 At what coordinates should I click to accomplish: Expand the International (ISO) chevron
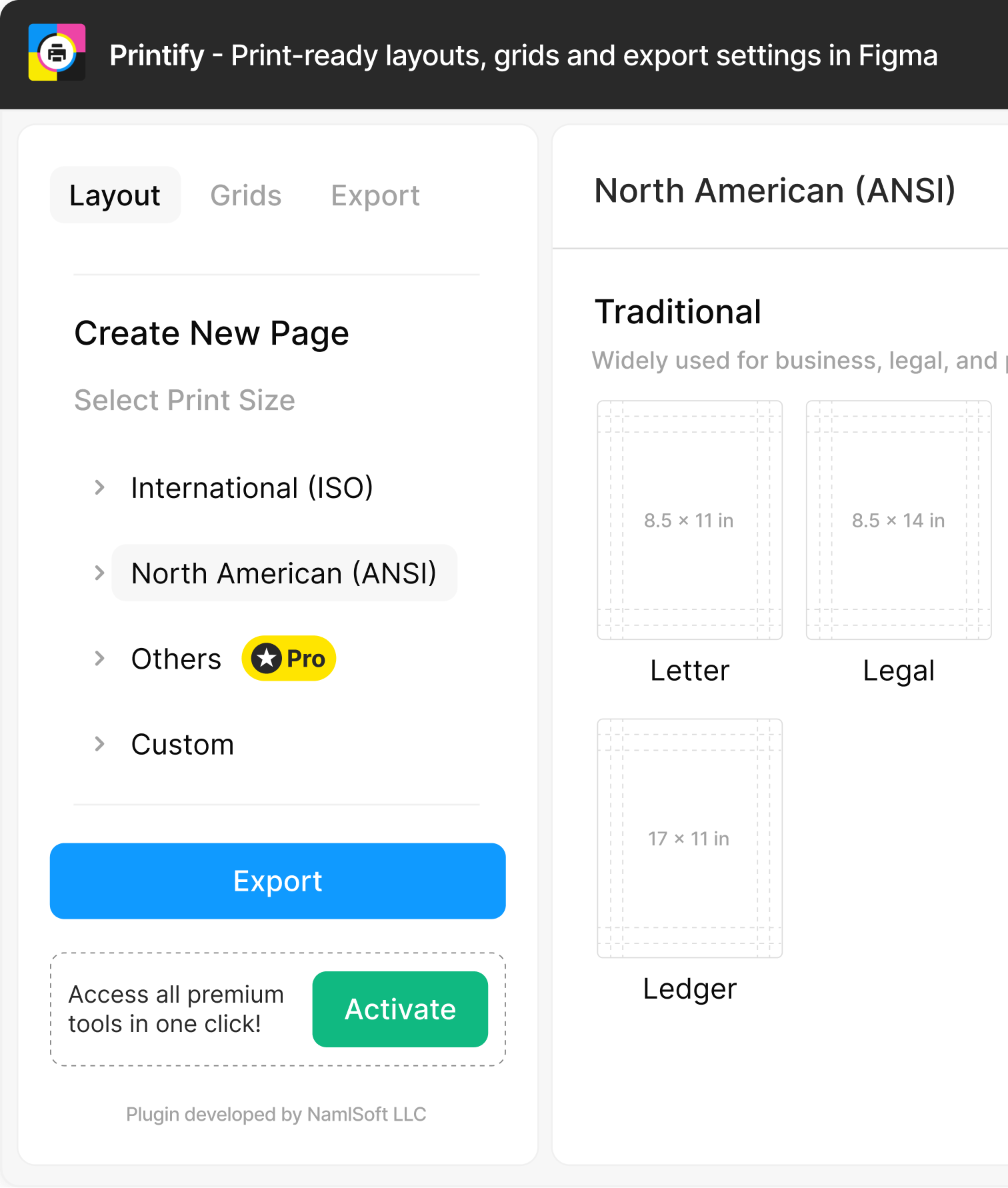coord(100,487)
